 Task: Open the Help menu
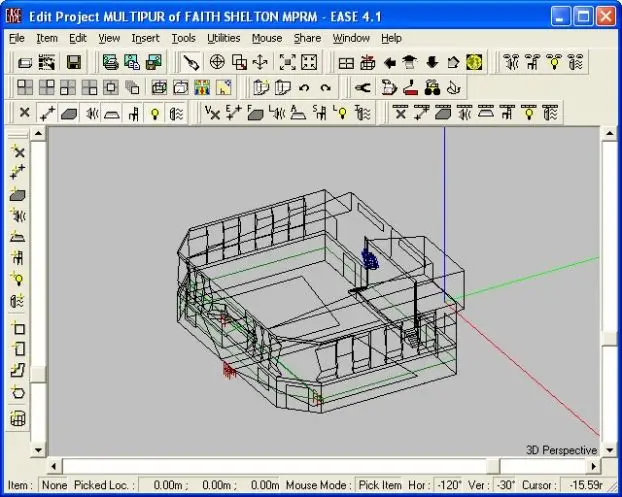click(x=391, y=38)
